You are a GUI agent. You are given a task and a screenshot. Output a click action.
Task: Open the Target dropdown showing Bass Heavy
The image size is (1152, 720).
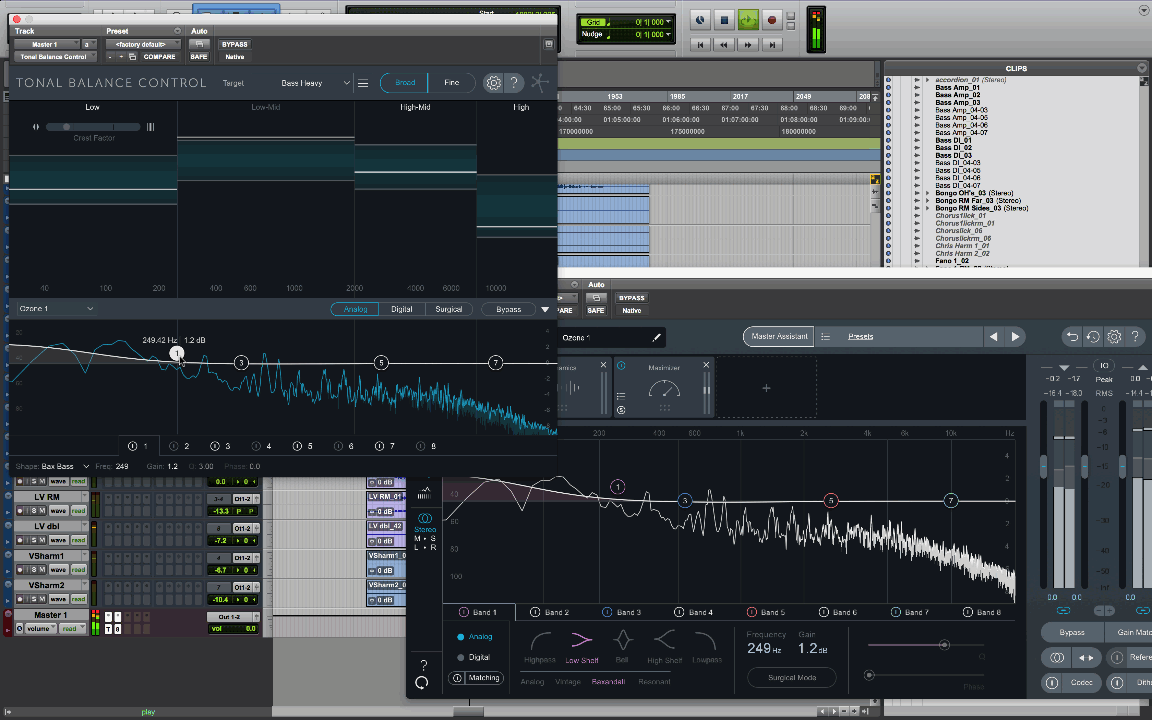(314, 83)
